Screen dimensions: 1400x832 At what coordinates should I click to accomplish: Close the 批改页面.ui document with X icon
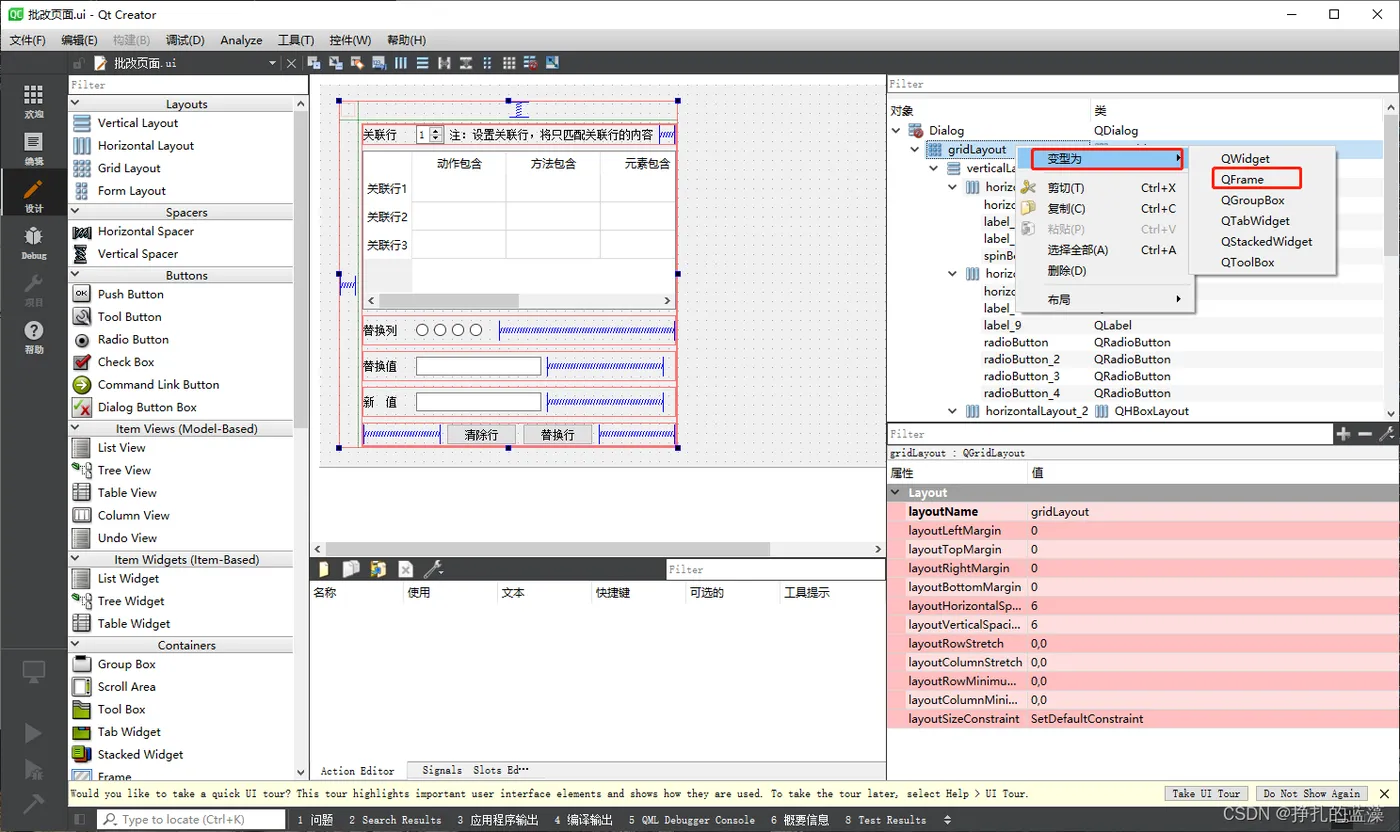click(291, 63)
